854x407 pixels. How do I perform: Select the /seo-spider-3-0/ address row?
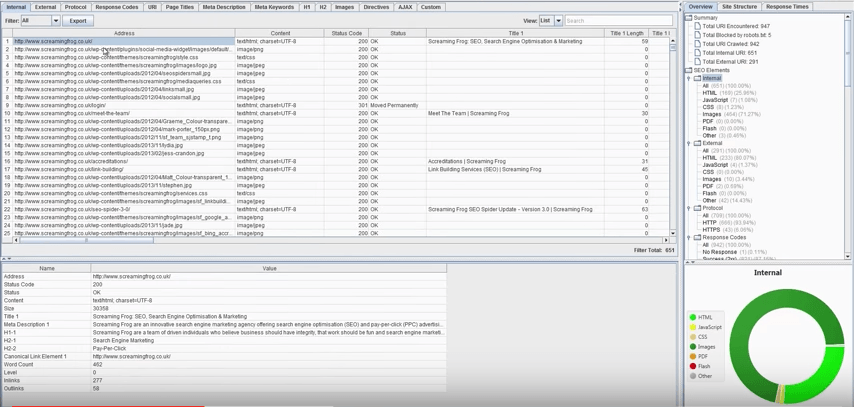coord(124,209)
